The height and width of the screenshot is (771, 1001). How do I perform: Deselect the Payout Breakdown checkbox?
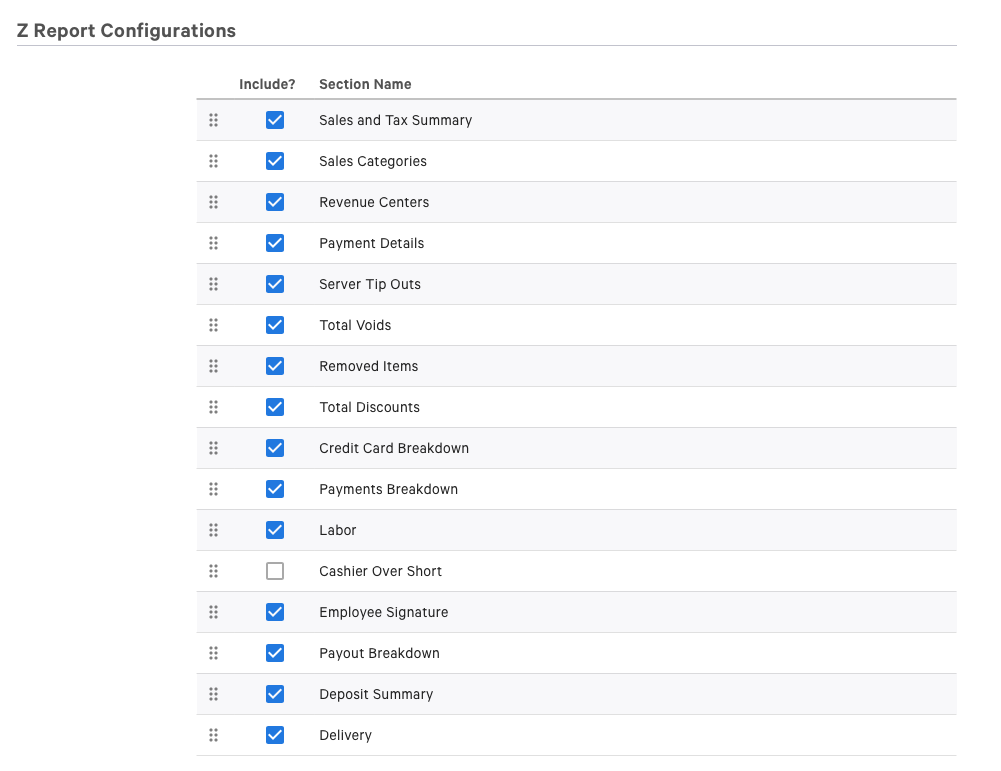(275, 653)
